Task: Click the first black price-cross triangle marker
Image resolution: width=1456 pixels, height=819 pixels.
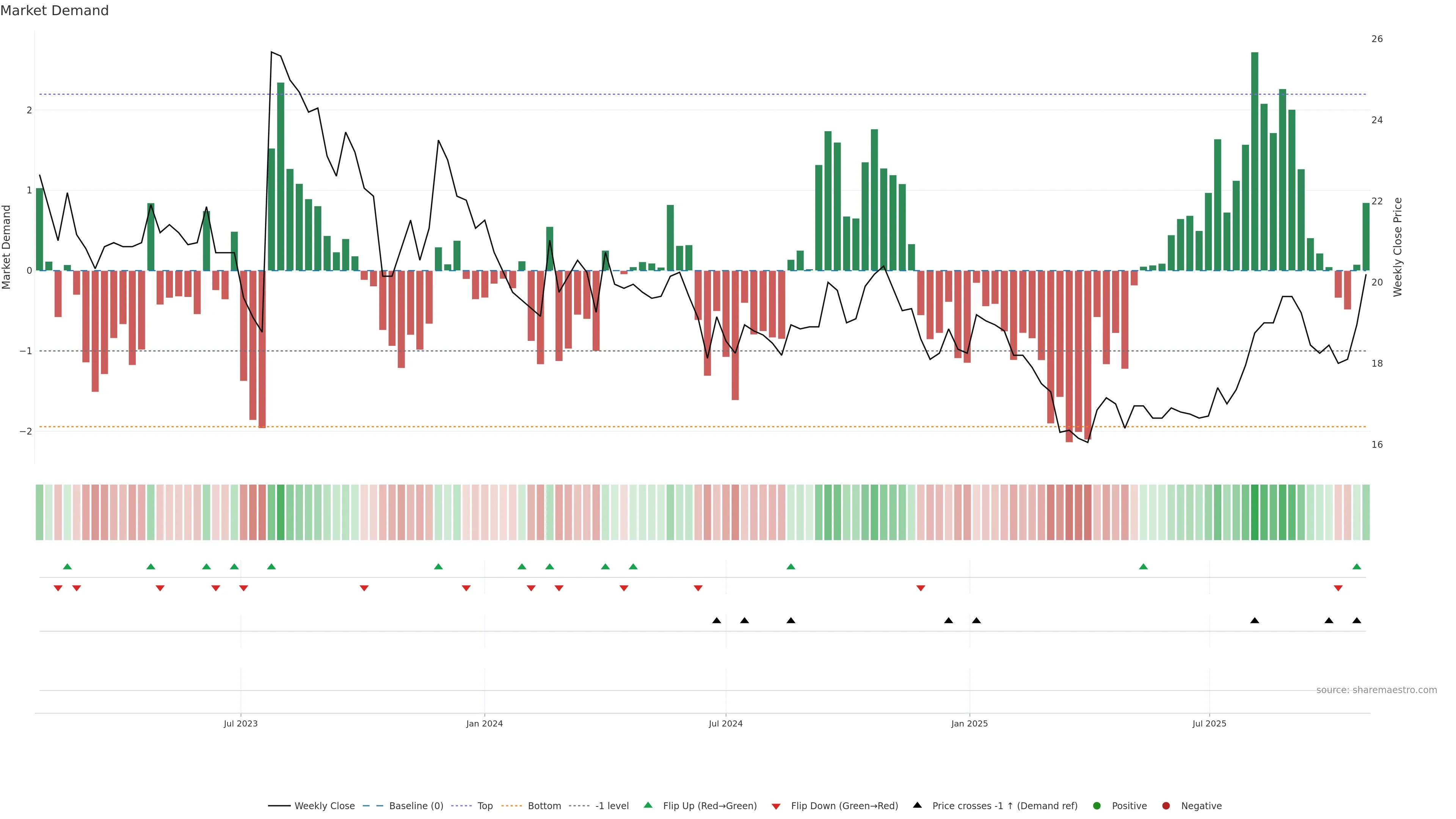Action: point(717,621)
